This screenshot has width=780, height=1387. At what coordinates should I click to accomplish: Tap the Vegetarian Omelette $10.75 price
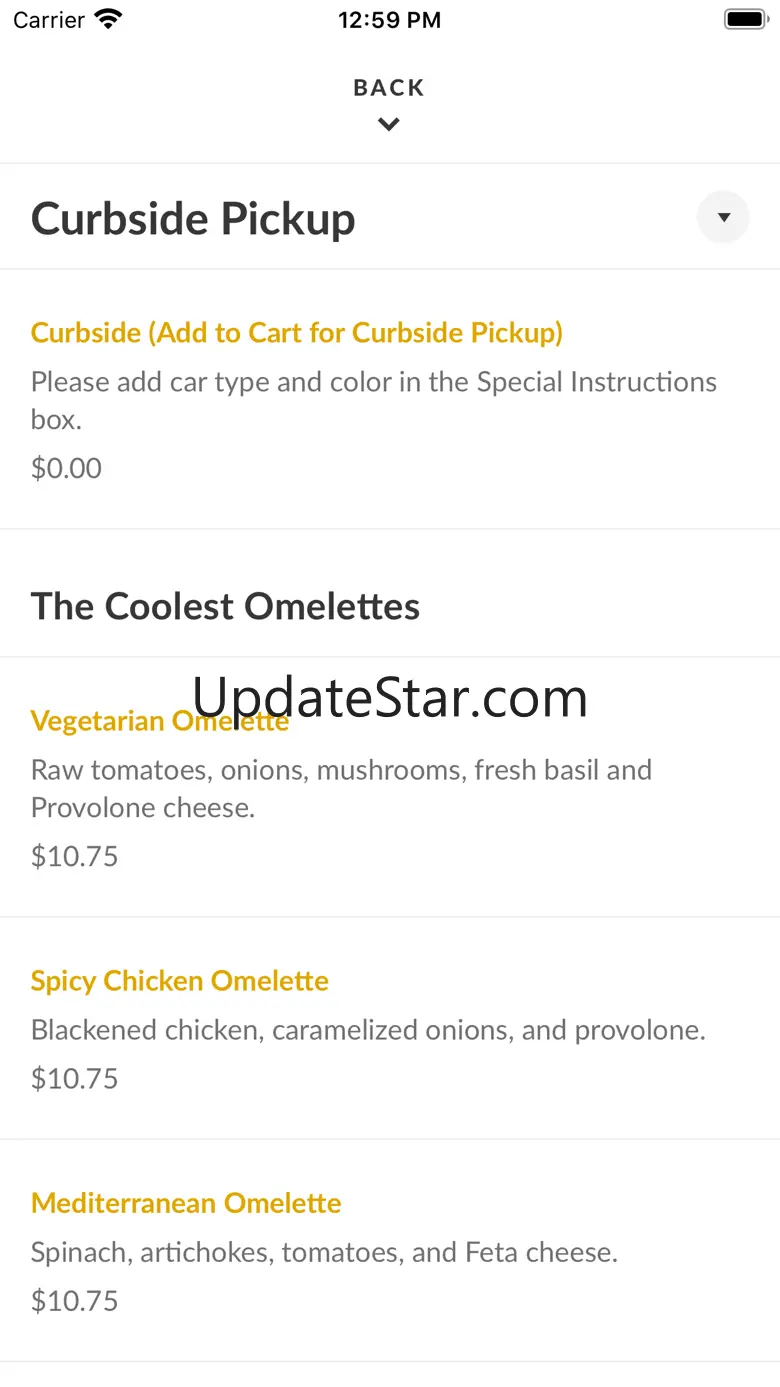(x=74, y=856)
